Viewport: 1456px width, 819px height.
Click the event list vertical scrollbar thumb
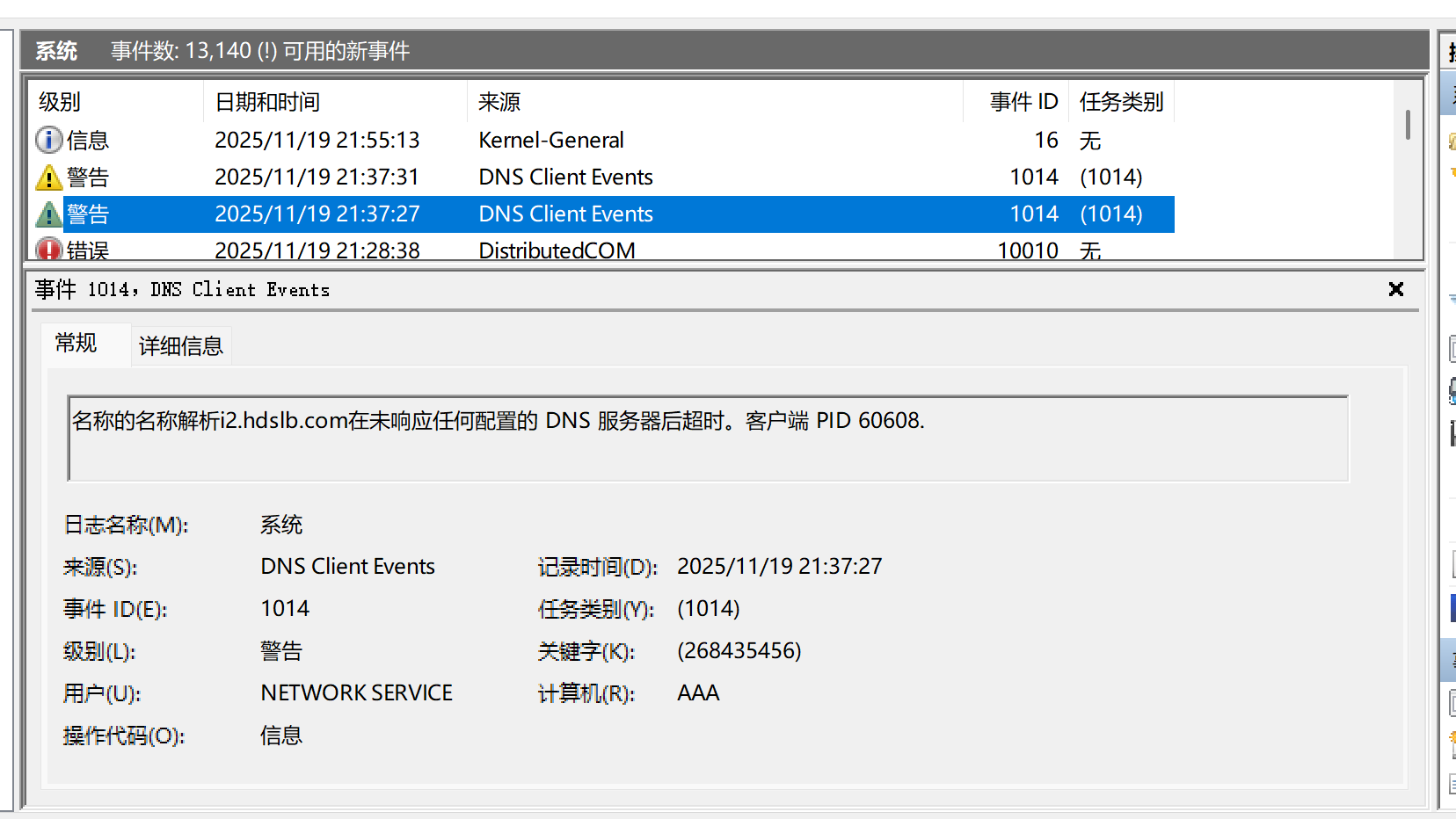click(1408, 124)
